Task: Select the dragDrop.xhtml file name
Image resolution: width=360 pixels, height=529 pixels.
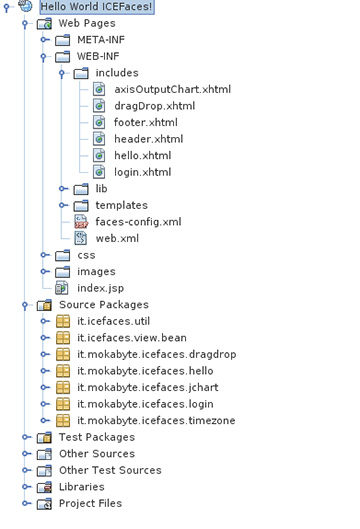Action: tap(155, 106)
